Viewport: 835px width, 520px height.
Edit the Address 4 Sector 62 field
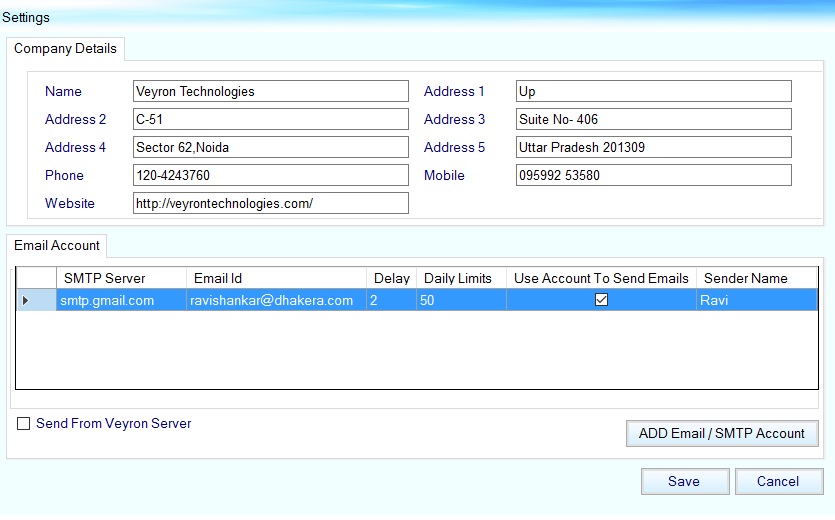pyautogui.click(x=270, y=147)
